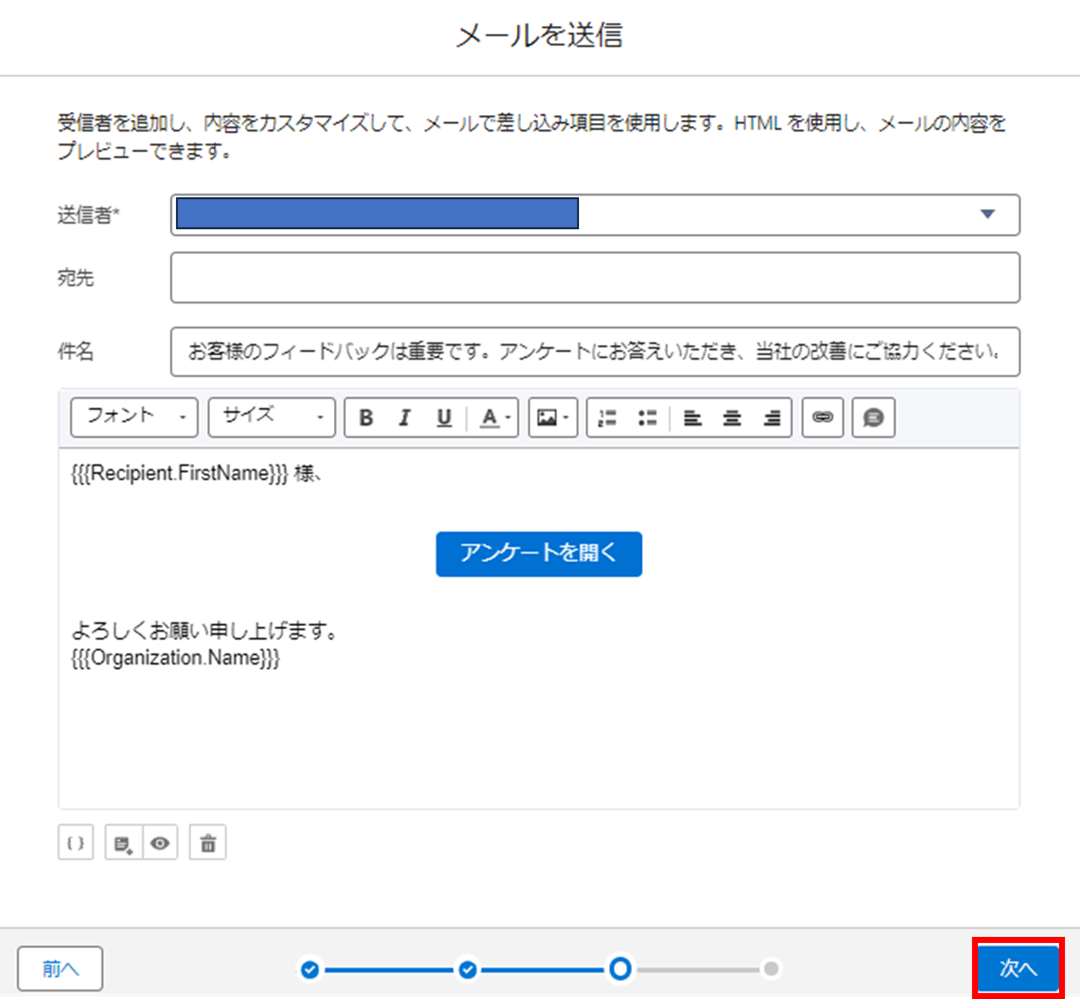Open the フォント dropdown
This screenshot has height=999, width=1080.
(x=135, y=418)
